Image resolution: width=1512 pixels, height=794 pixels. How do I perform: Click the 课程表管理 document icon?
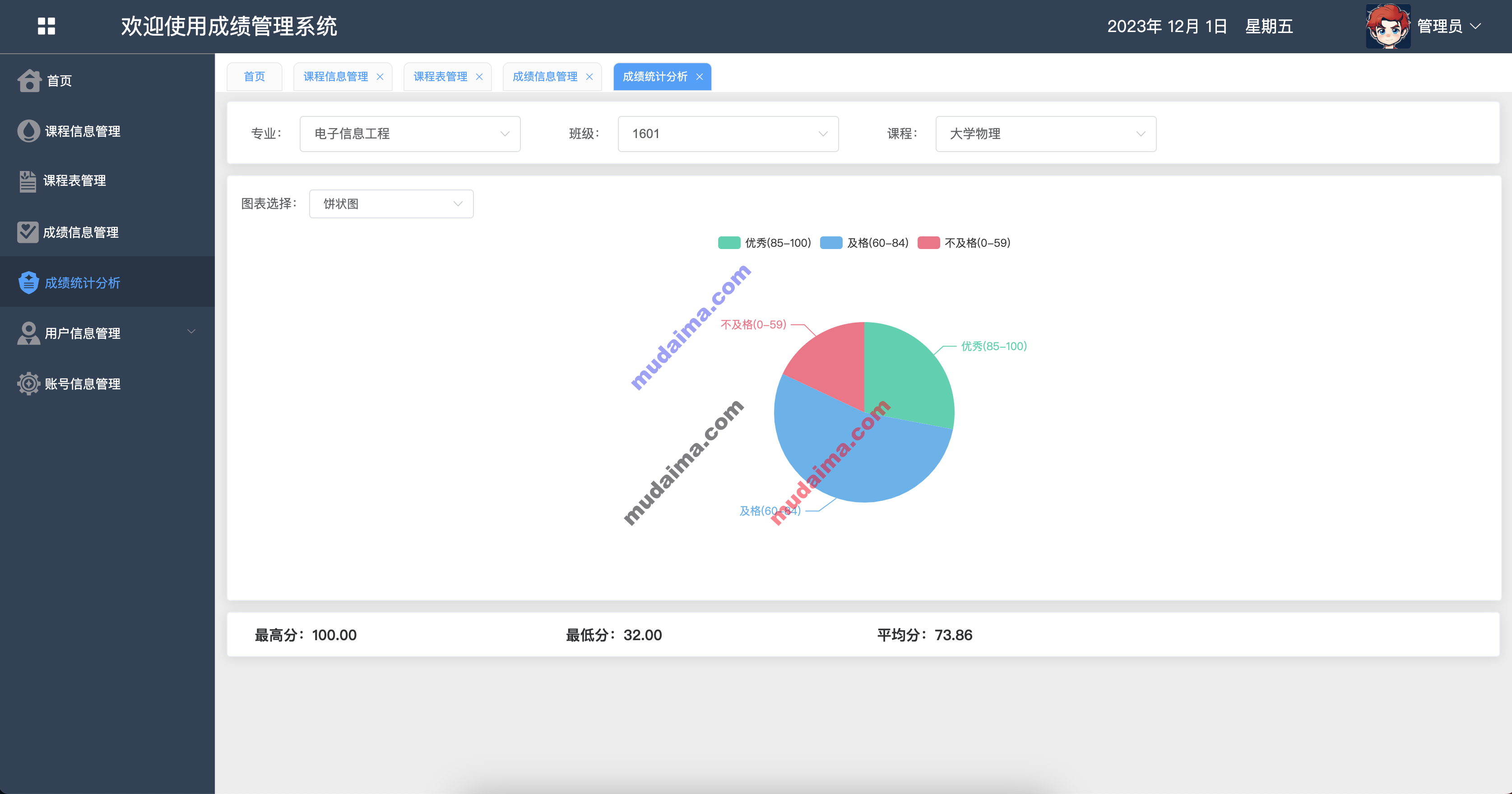(x=28, y=181)
